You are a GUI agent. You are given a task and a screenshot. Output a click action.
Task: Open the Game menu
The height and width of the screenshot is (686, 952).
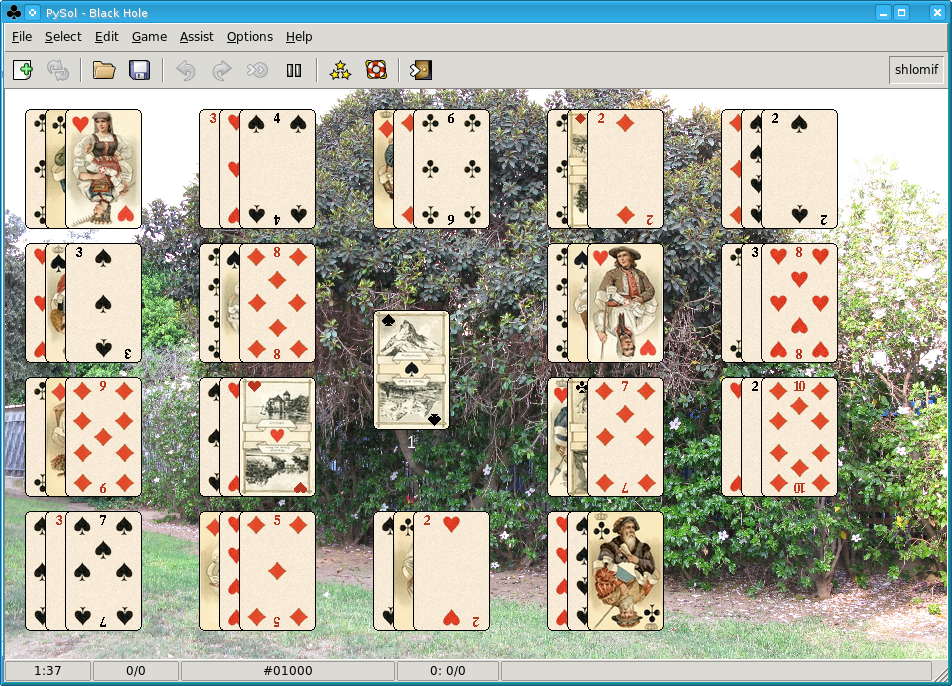click(149, 37)
